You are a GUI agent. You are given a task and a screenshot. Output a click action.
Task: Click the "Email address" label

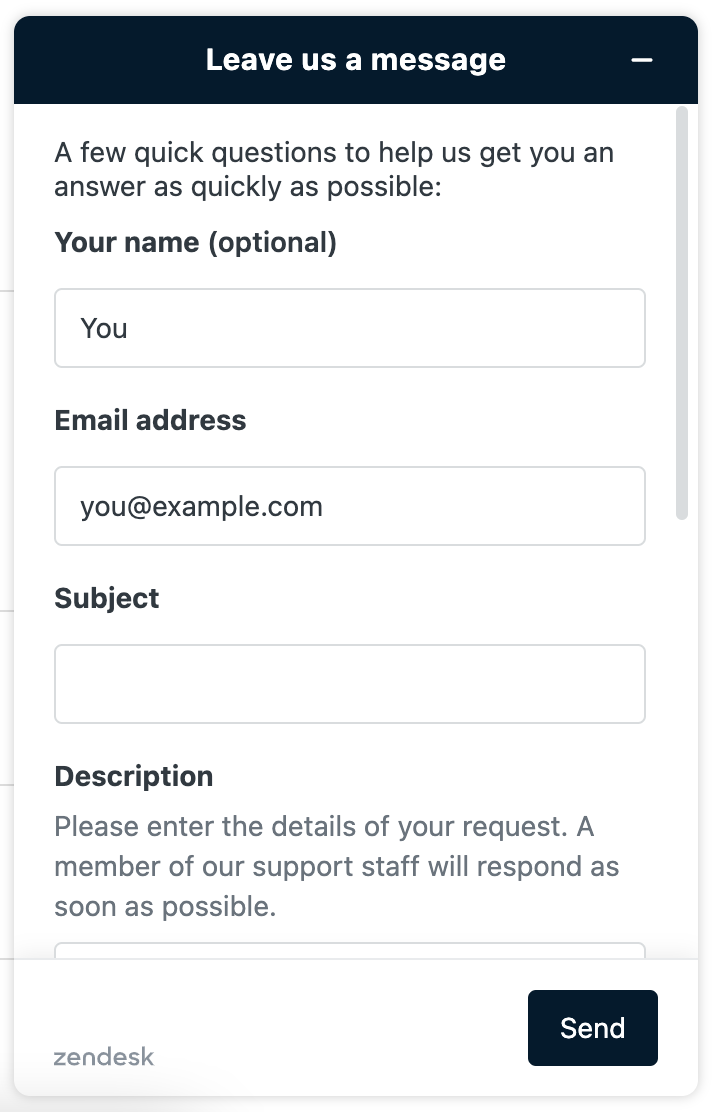(150, 420)
